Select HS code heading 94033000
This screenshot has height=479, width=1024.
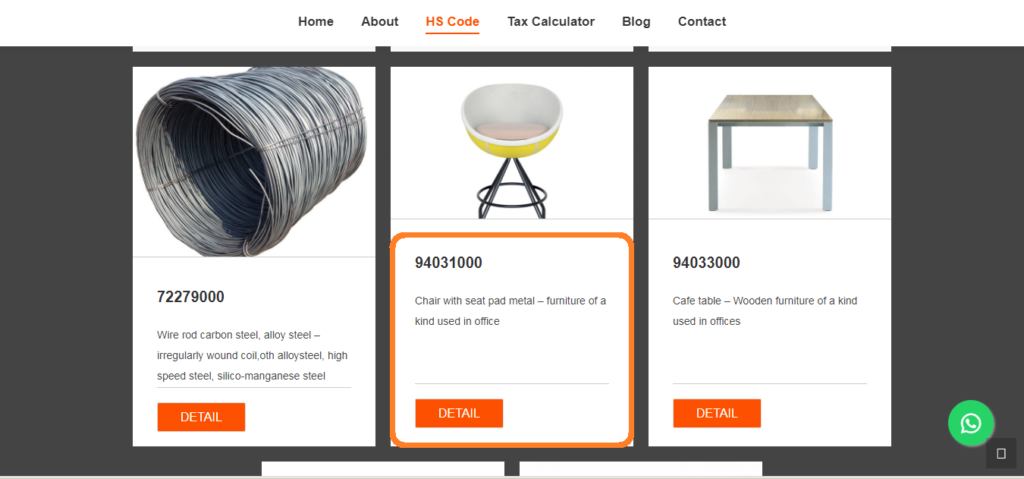[707, 263]
